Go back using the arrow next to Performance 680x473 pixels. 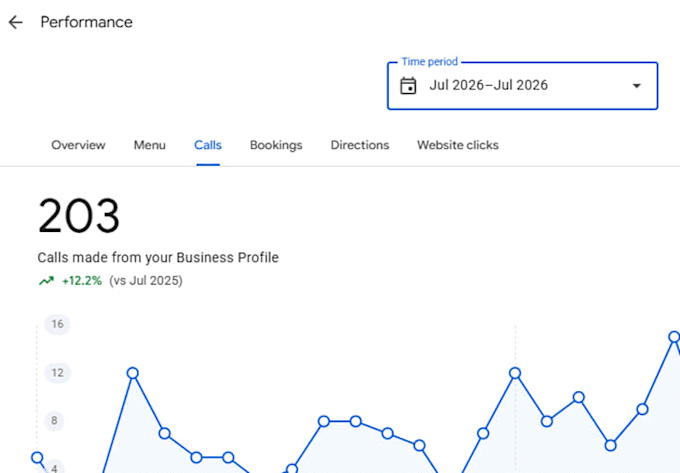pos(16,22)
